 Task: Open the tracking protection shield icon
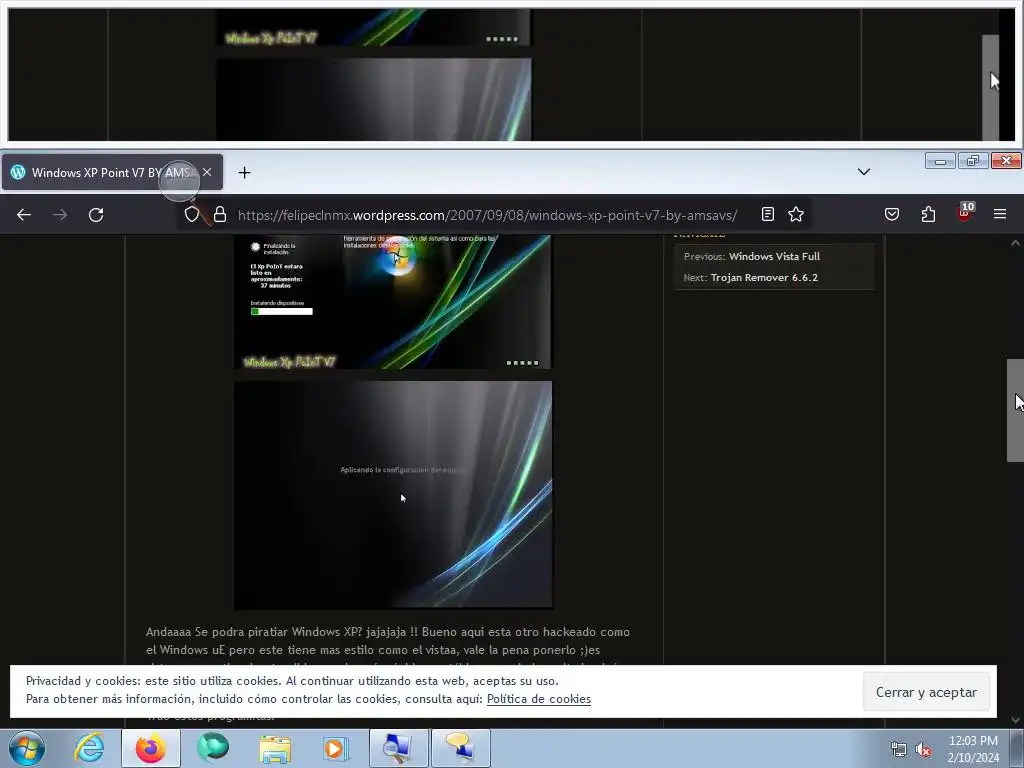click(191, 215)
